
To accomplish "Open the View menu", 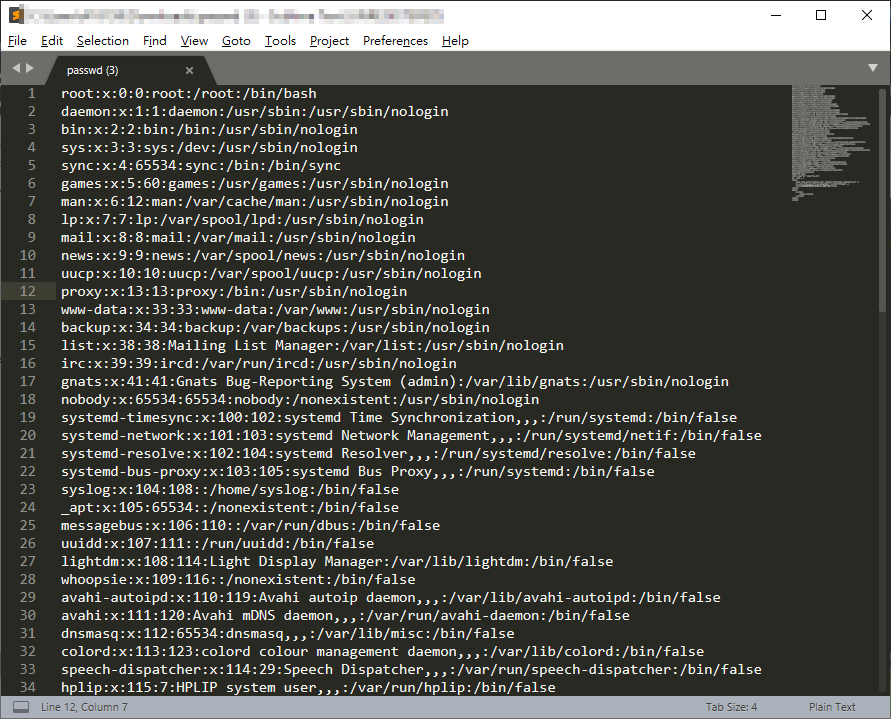I will pyautogui.click(x=194, y=41).
